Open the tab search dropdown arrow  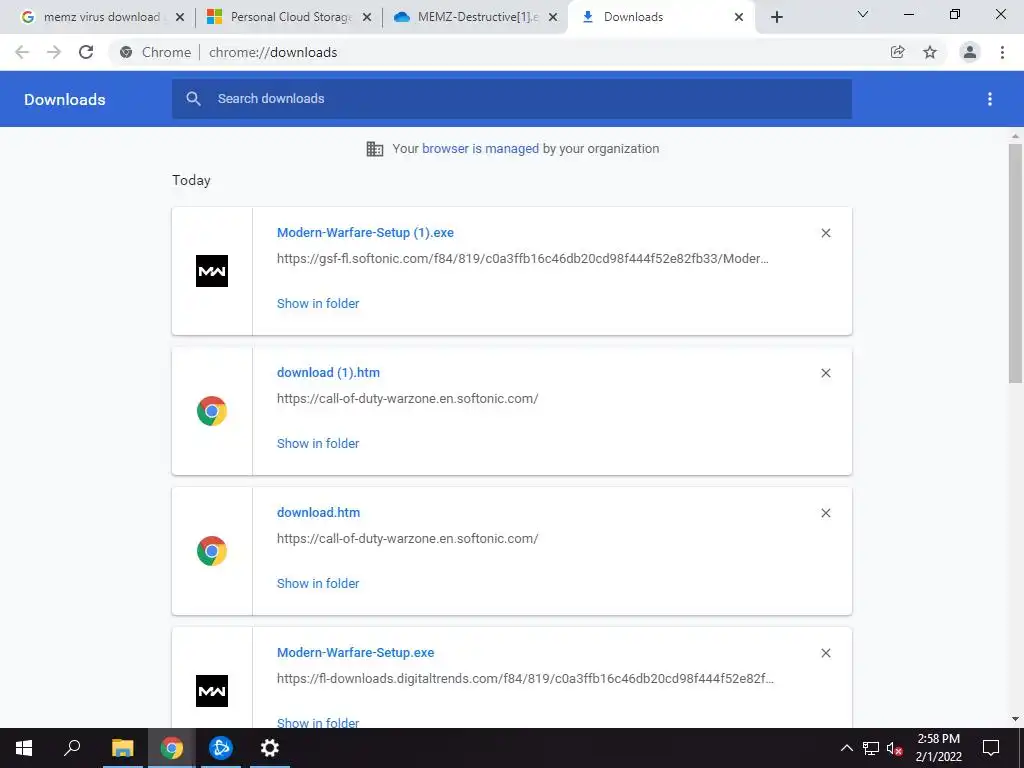tap(863, 14)
